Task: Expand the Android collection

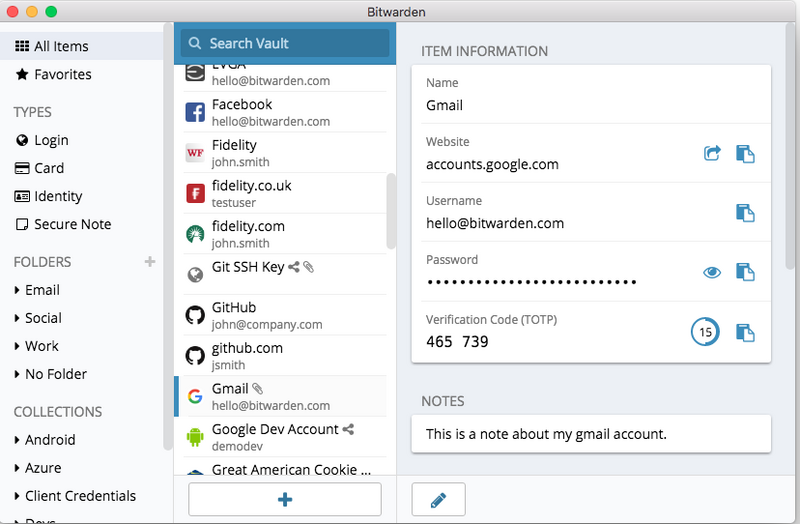Action: (x=50, y=440)
